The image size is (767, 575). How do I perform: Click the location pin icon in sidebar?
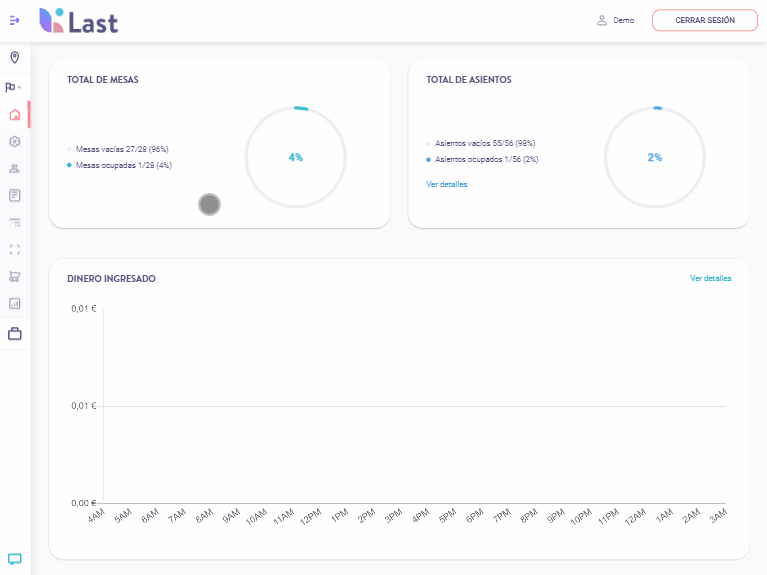pyautogui.click(x=14, y=58)
